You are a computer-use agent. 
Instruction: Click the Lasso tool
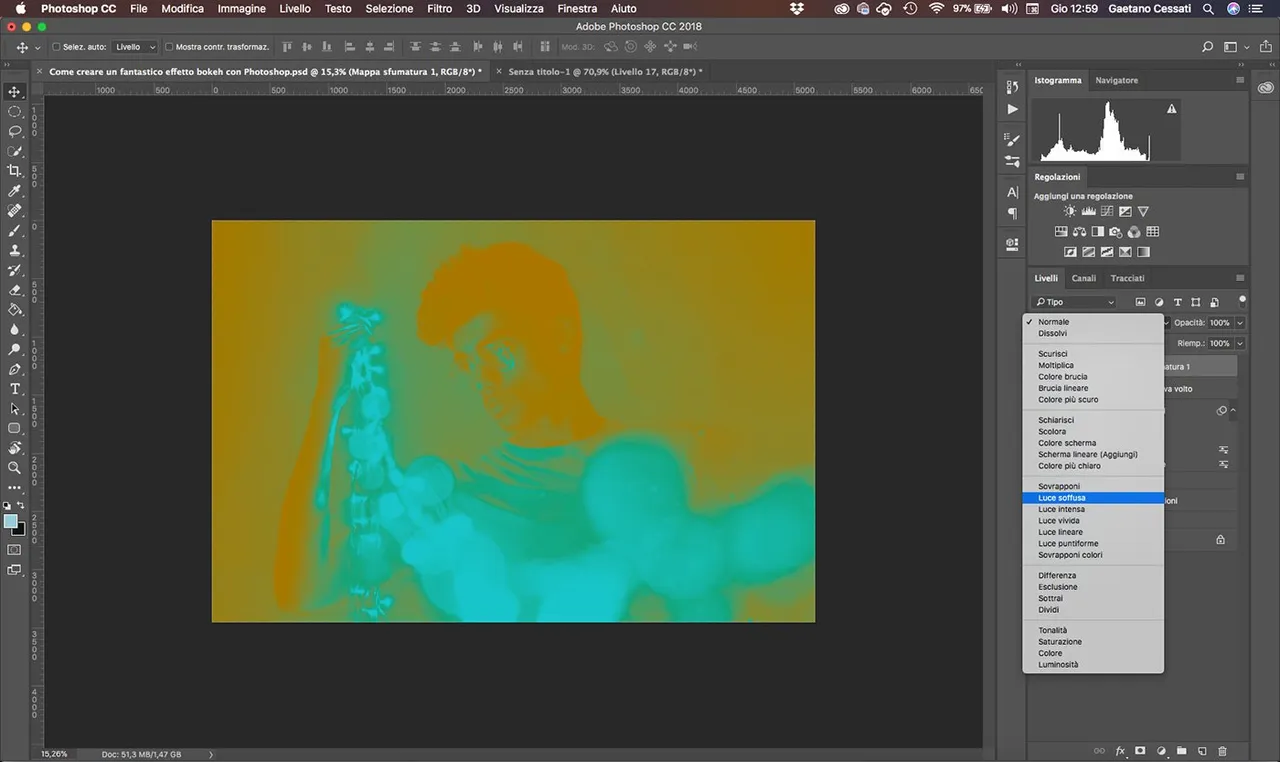click(15, 131)
